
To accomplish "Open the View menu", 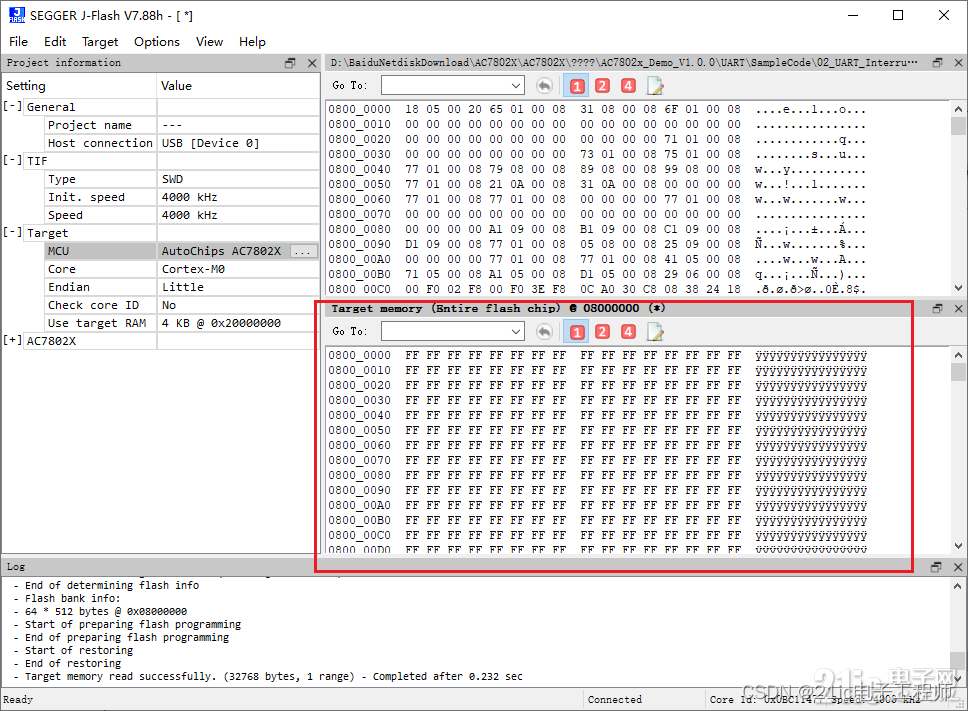I will [209, 41].
